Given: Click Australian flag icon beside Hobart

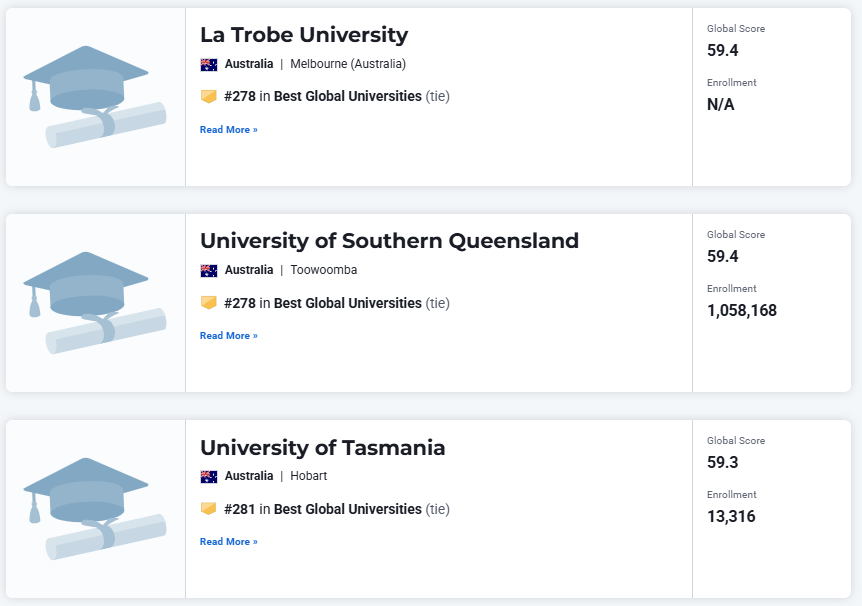Looking at the screenshot, I should click(x=209, y=476).
